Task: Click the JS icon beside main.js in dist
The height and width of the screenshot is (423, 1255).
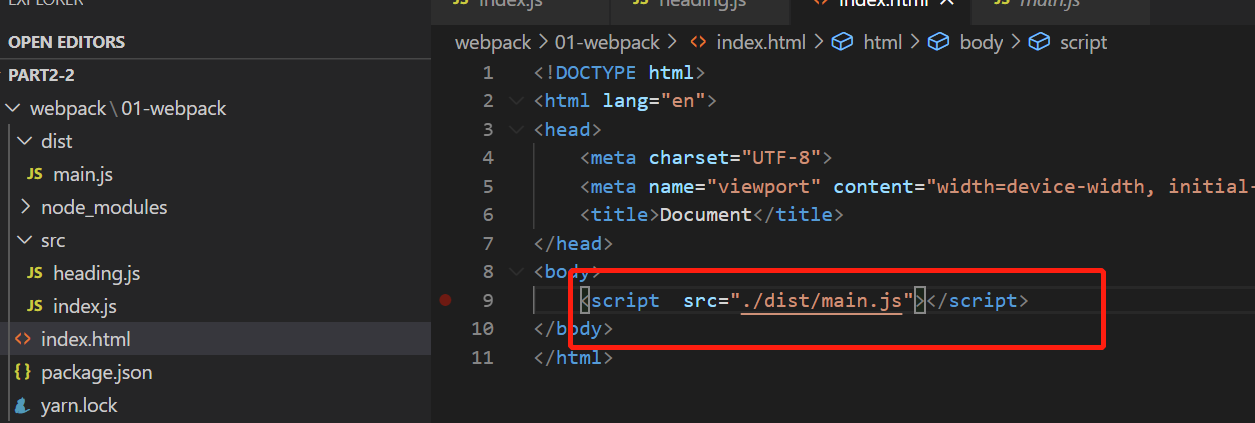Action: point(35,174)
